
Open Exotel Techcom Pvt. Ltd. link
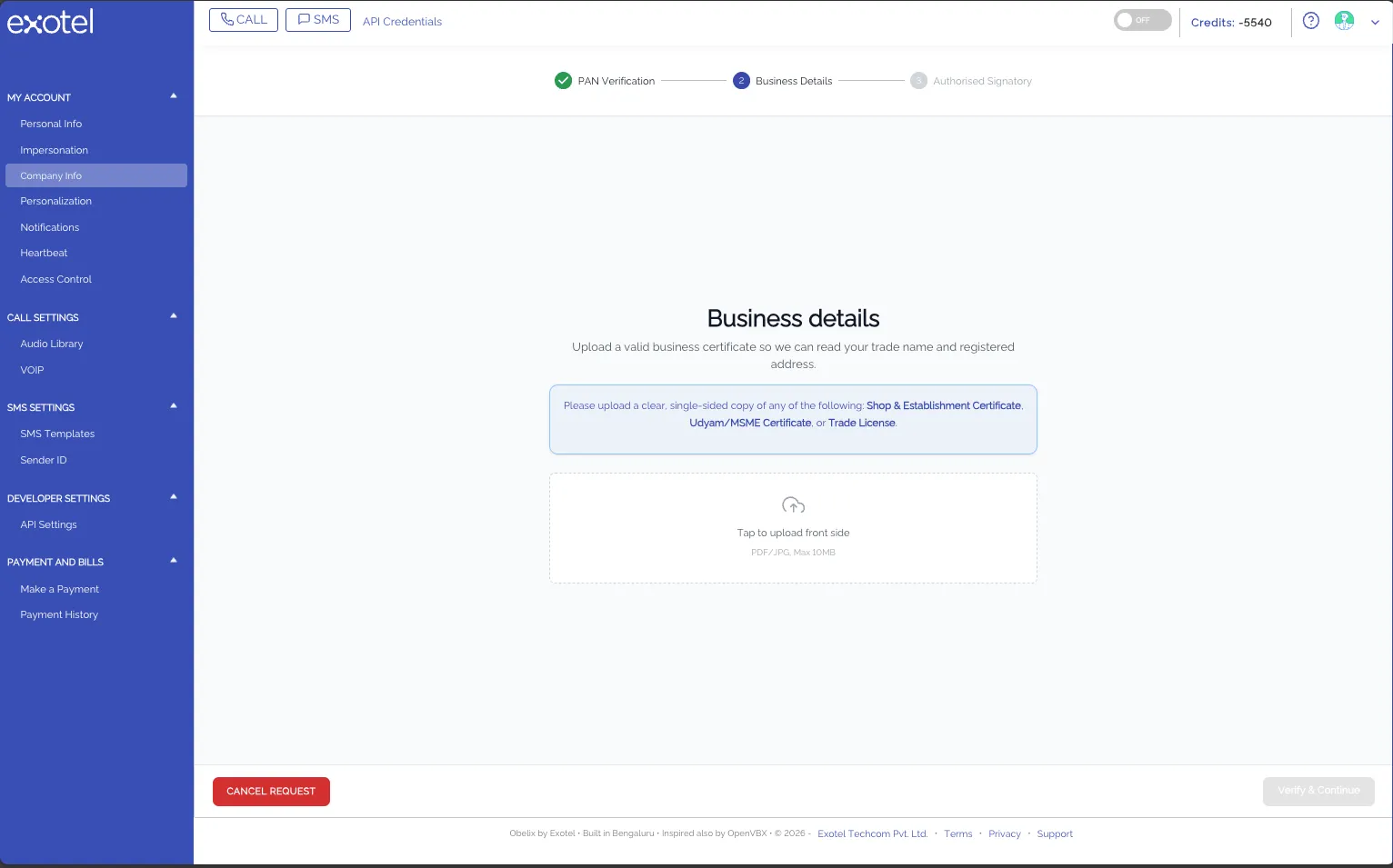[872, 833]
